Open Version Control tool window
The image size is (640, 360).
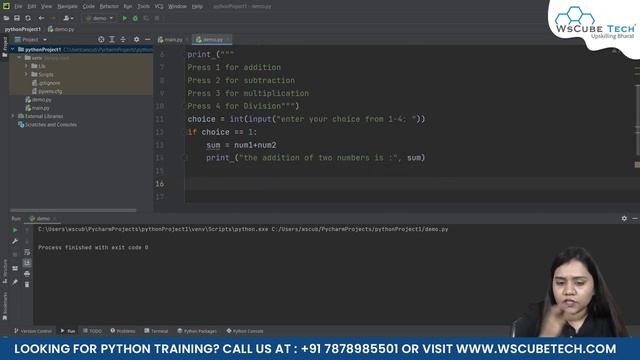33,331
